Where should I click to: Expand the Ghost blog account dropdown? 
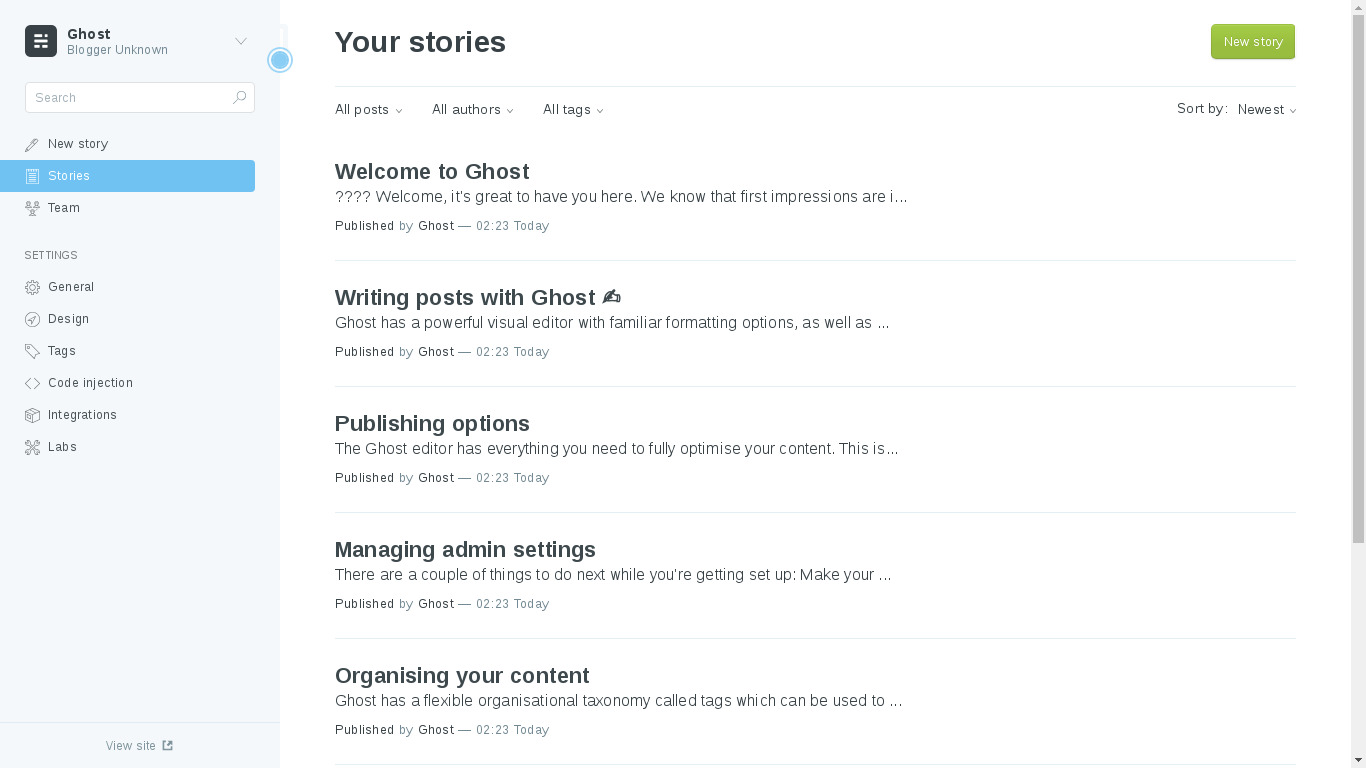(240, 41)
